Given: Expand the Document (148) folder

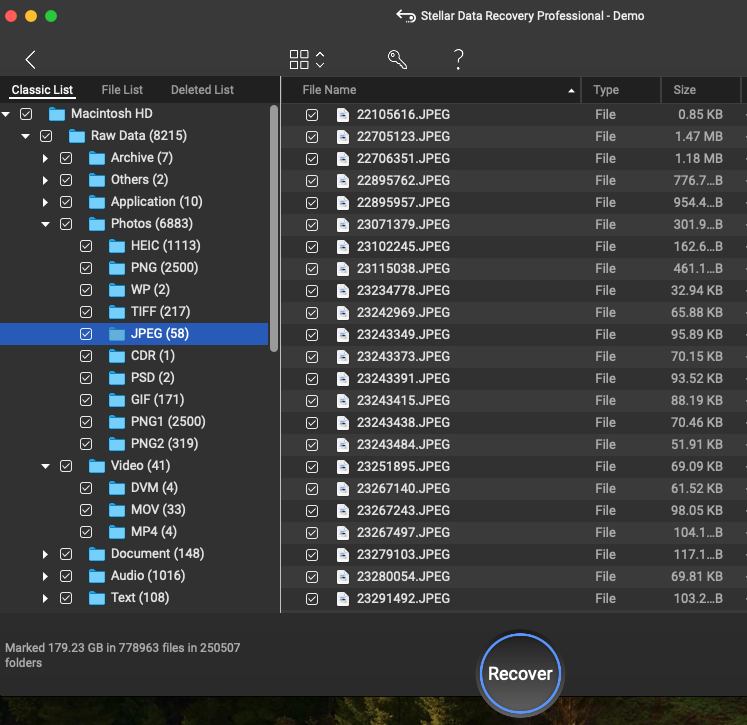Looking at the screenshot, I should (45, 554).
